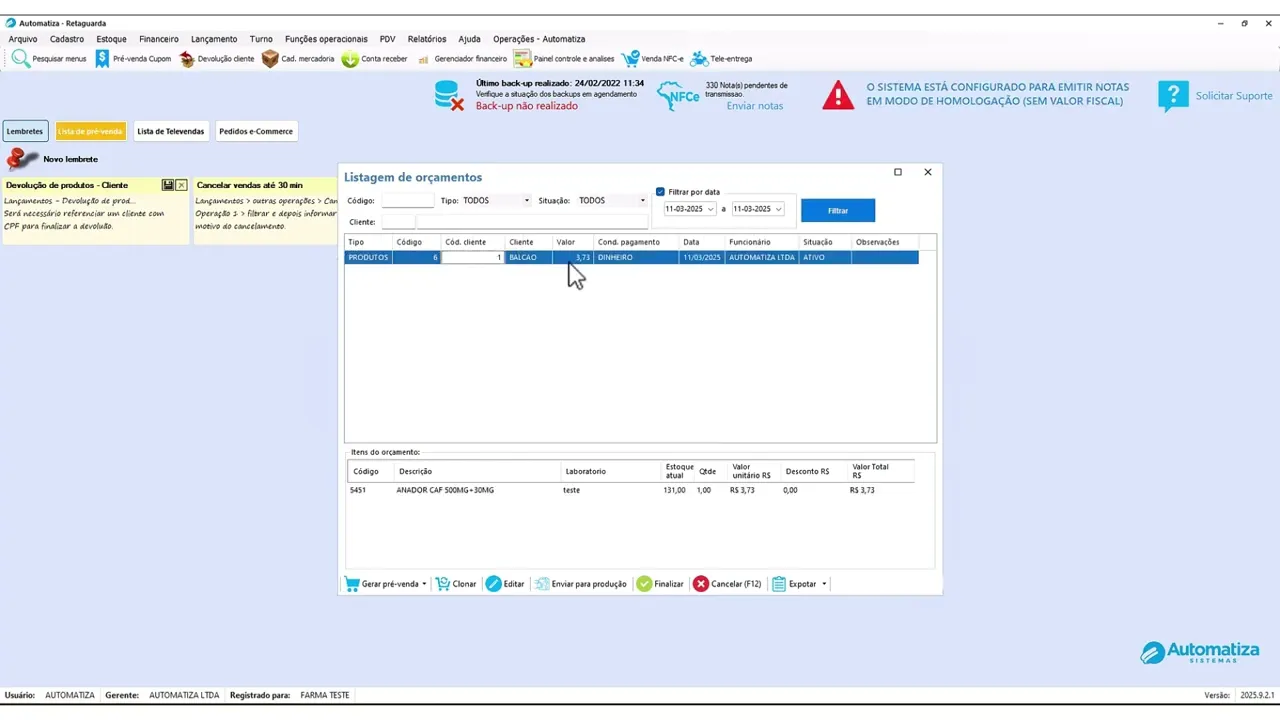
Task: Launch Venda NFC-e from the toolbar
Action: 652,59
